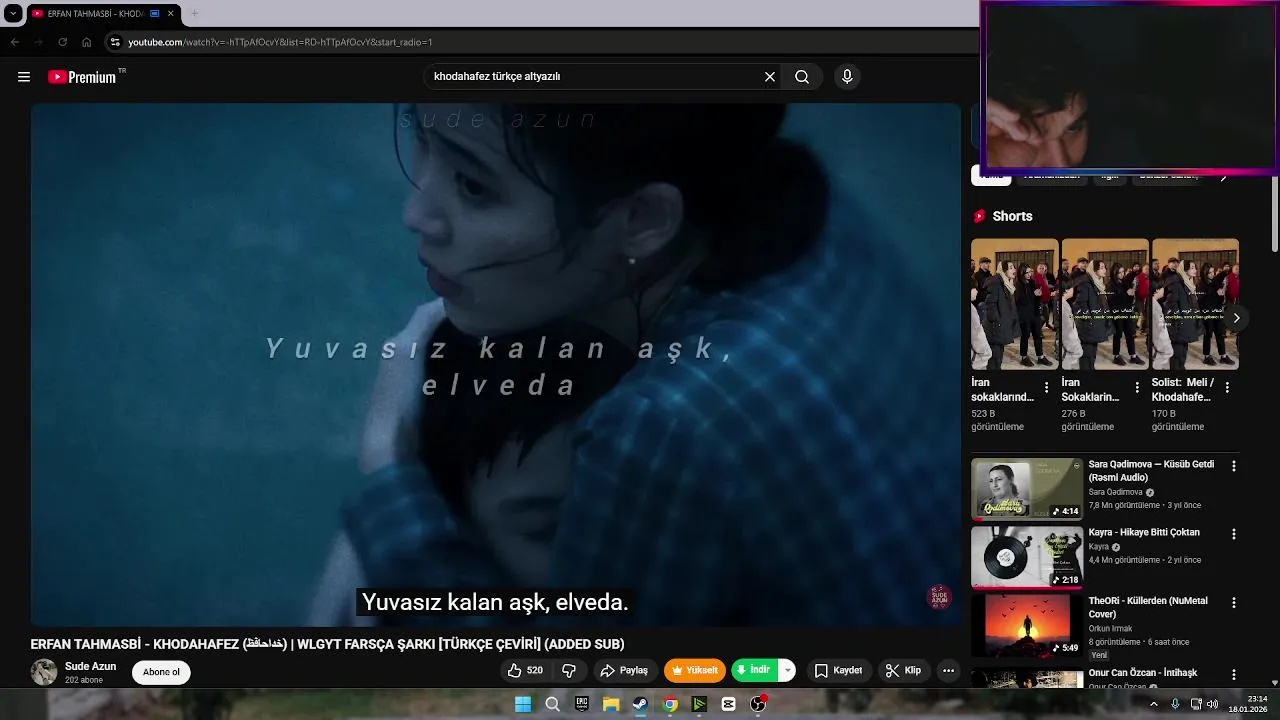1280x720 pixels.
Task: Open OBS Studio from taskbar
Action: (758, 704)
